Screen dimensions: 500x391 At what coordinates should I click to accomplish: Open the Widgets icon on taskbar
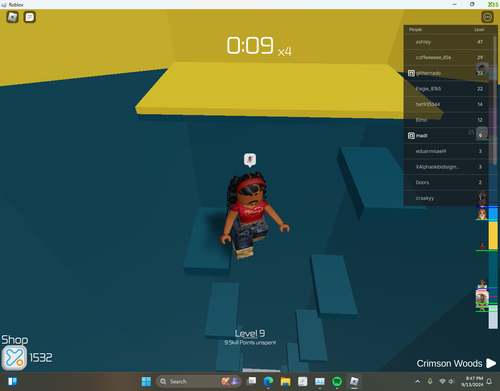click(x=12, y=381)
